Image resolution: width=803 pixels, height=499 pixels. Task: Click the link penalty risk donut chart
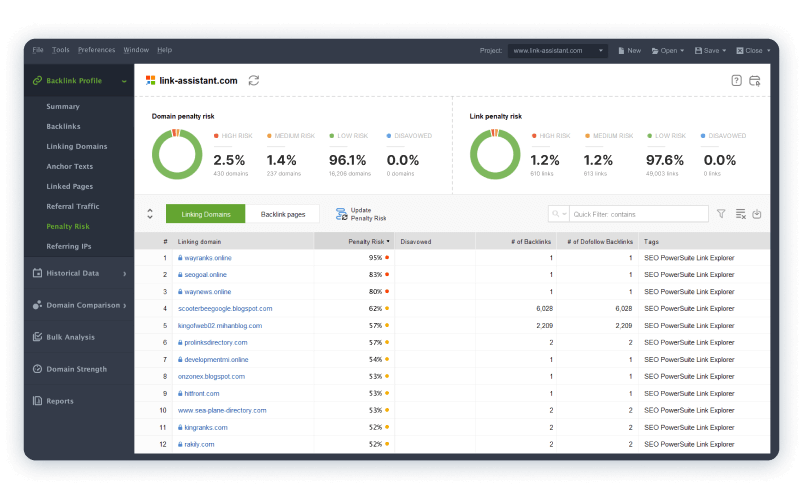pyautogui.click(x=495, y=154)
